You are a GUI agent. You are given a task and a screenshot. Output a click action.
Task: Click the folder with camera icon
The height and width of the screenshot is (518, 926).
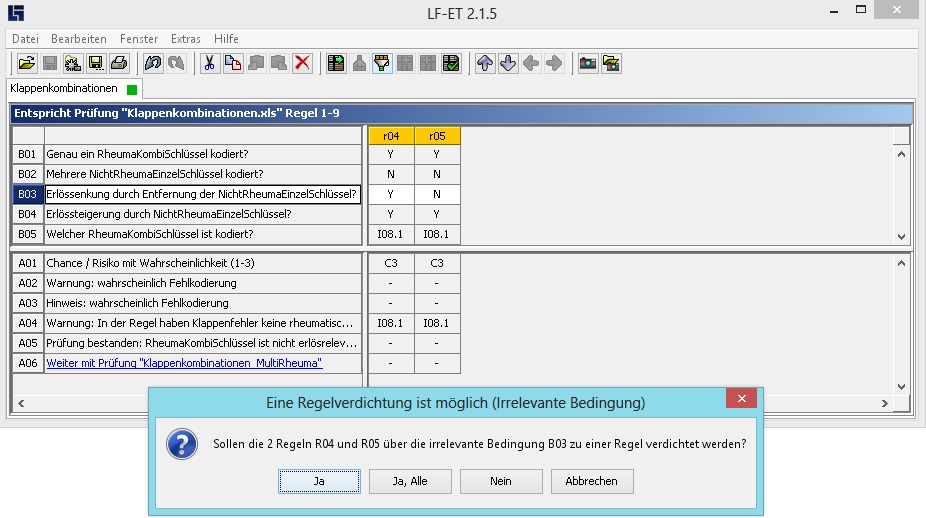(x=611, y=63)
